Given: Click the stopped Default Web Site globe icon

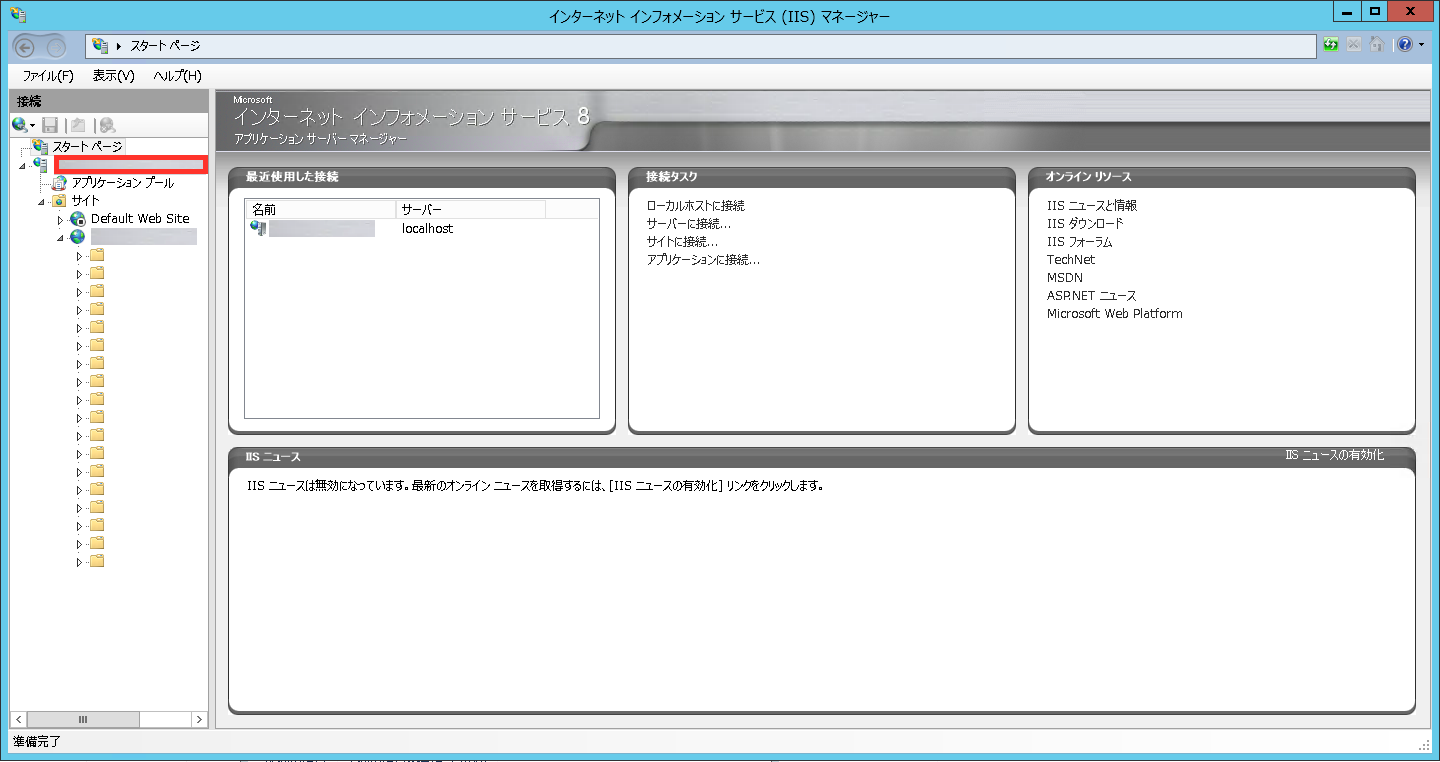Looking at the screenshot, I should tap(78, 218).
